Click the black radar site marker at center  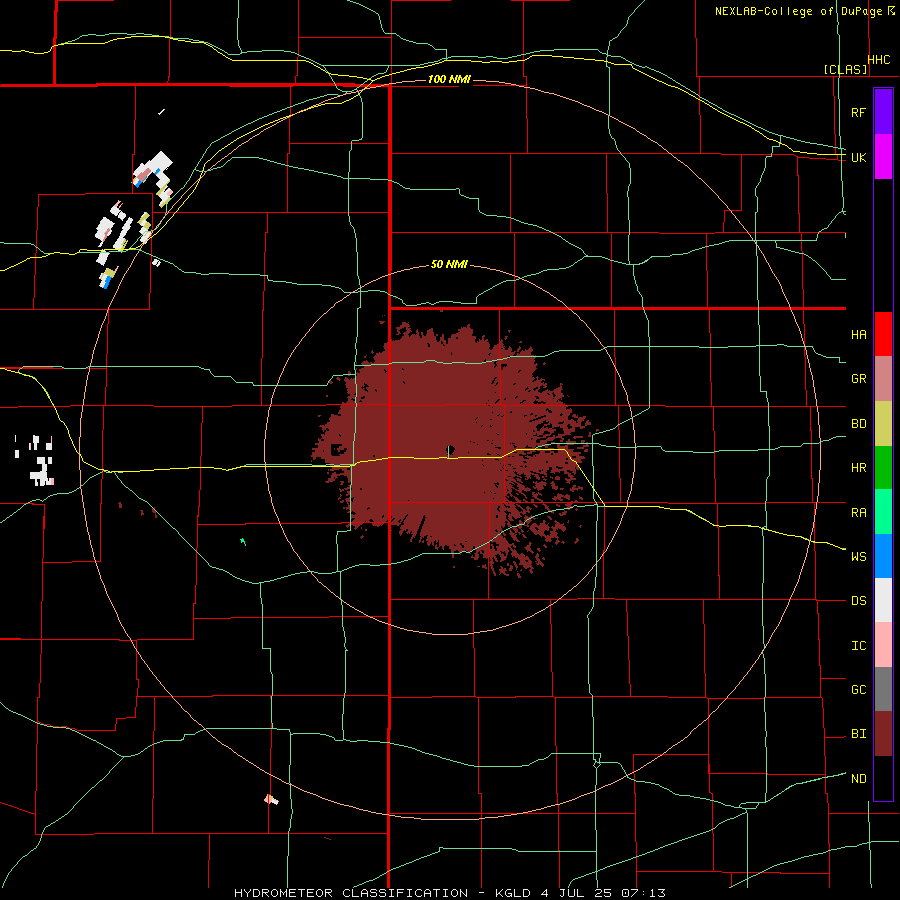(x=451, y=449)
